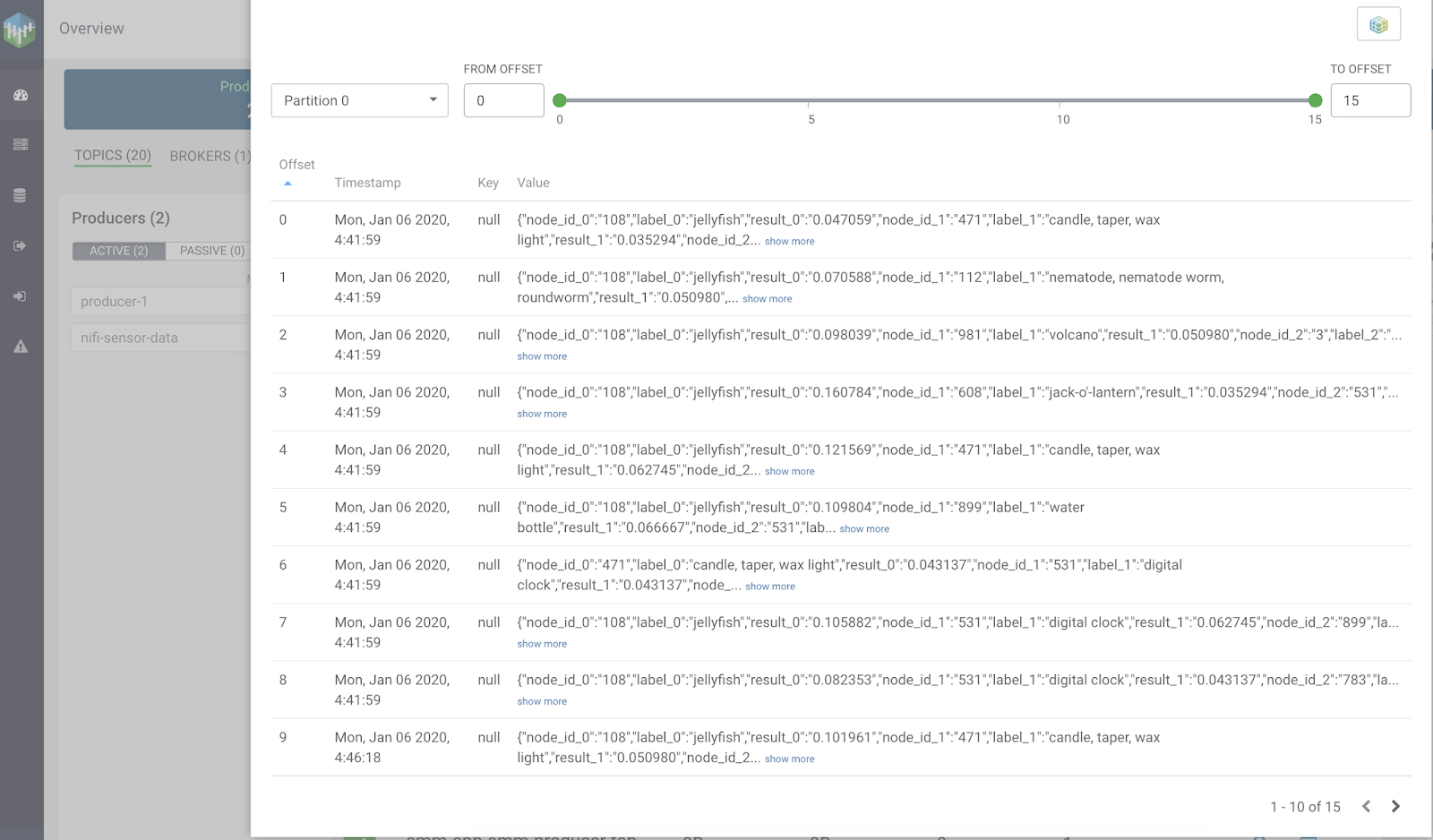Screen dimensions: 1433x840
Task: Switch to the BROKERS (1) tab
Action: tap(210, 156)
